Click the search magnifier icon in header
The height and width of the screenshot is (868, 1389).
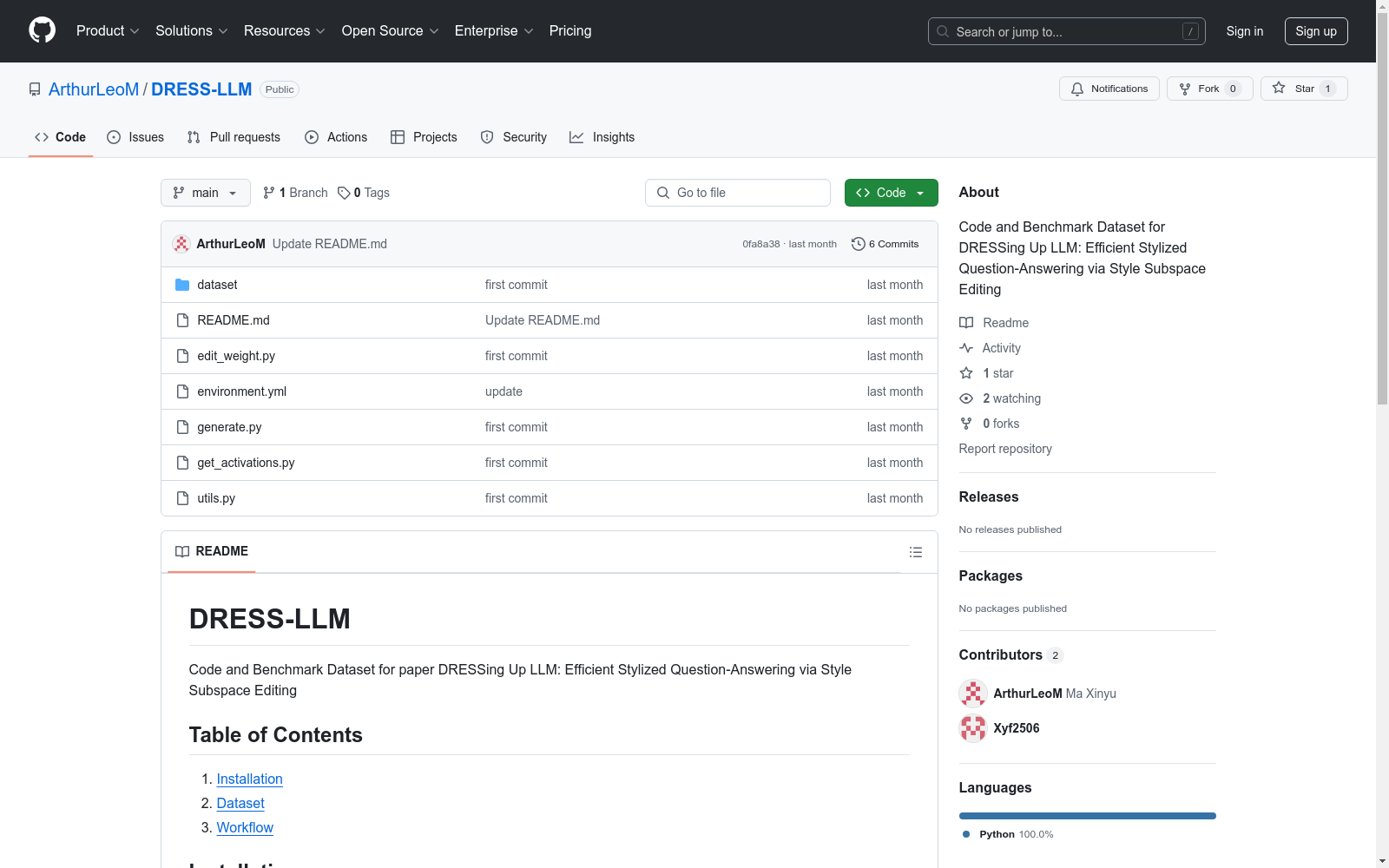click(x=943, y=31)
